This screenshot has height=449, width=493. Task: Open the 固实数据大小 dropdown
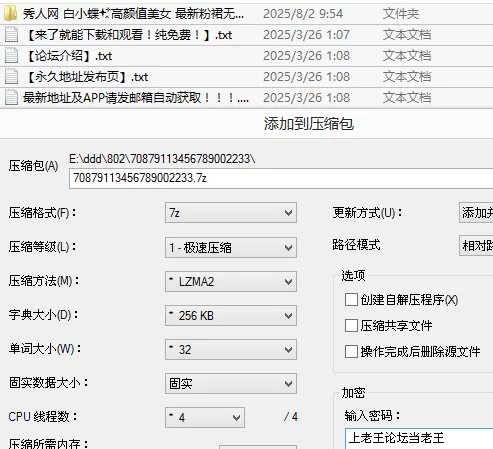pyautogui.click(x=231, y=384)
